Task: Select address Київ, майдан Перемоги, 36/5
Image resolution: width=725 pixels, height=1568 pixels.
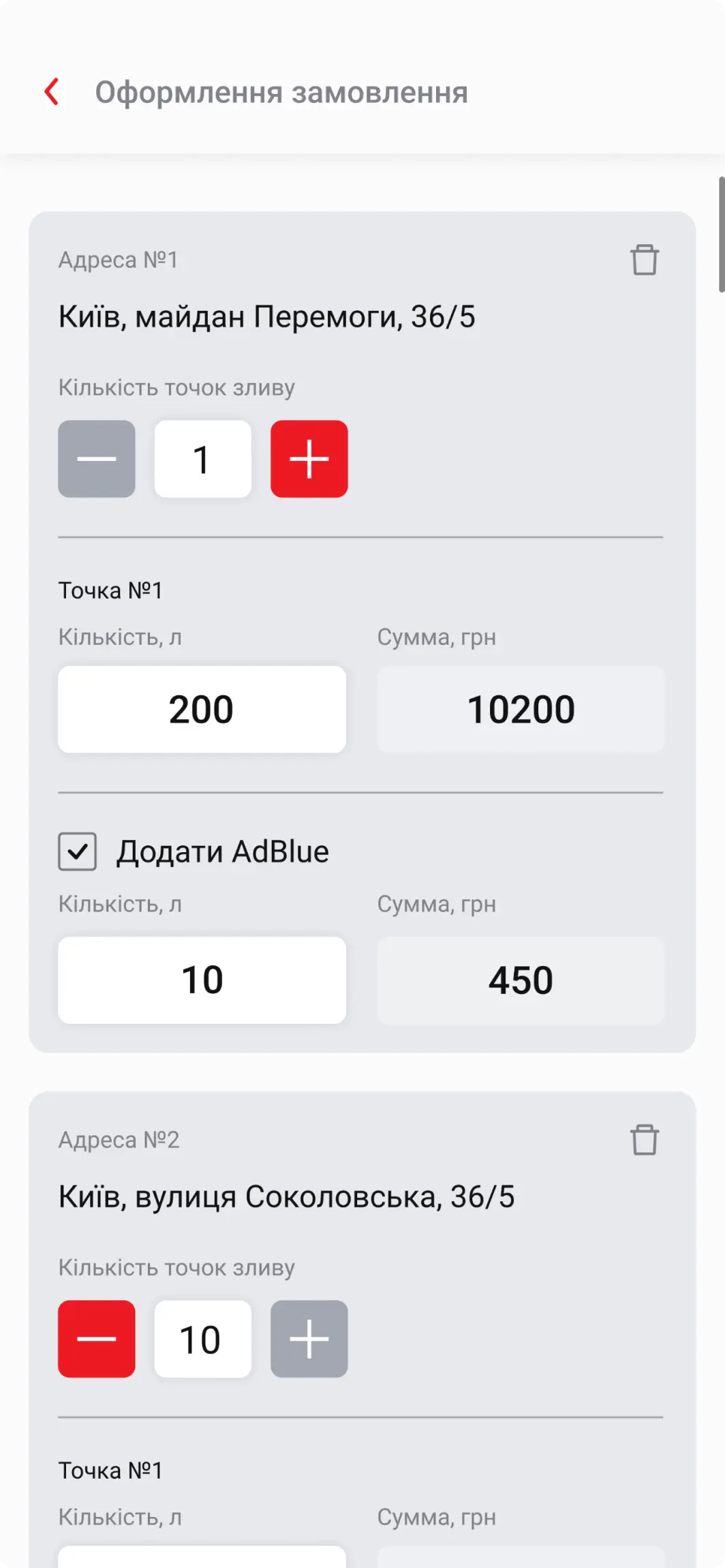Action: (266, 317)
